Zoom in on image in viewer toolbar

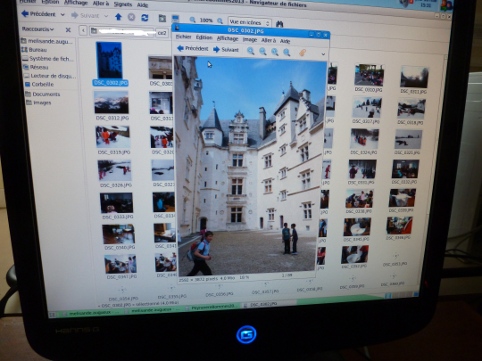coord(251,51)
